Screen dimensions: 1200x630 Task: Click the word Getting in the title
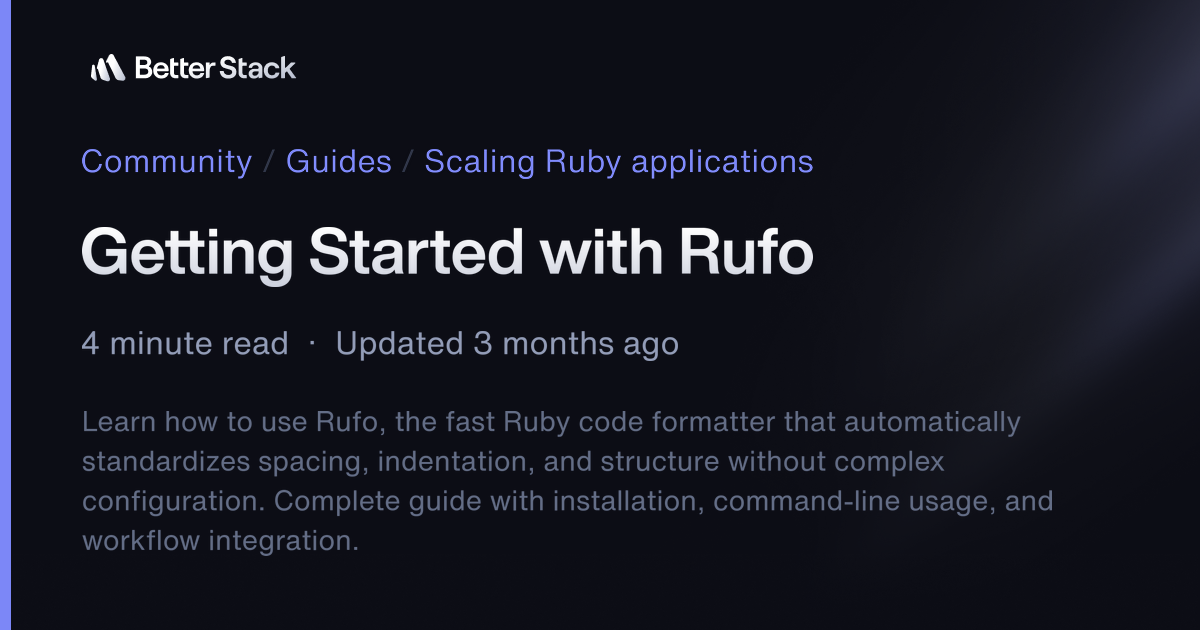(x=187, y=252)
